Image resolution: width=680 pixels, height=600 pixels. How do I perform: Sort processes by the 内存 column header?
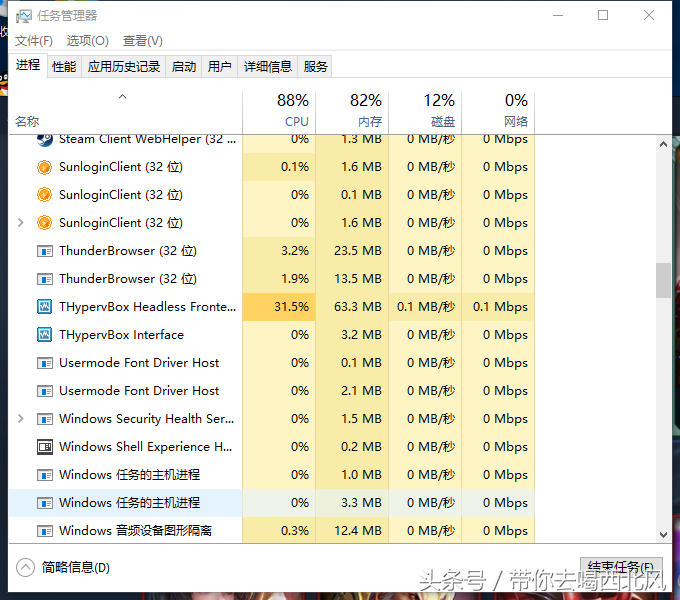tap(352, 112)
